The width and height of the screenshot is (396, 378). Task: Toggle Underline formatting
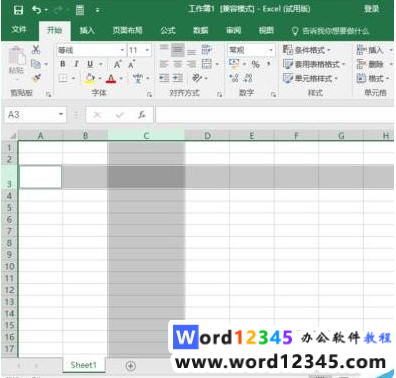coord(90,64)
